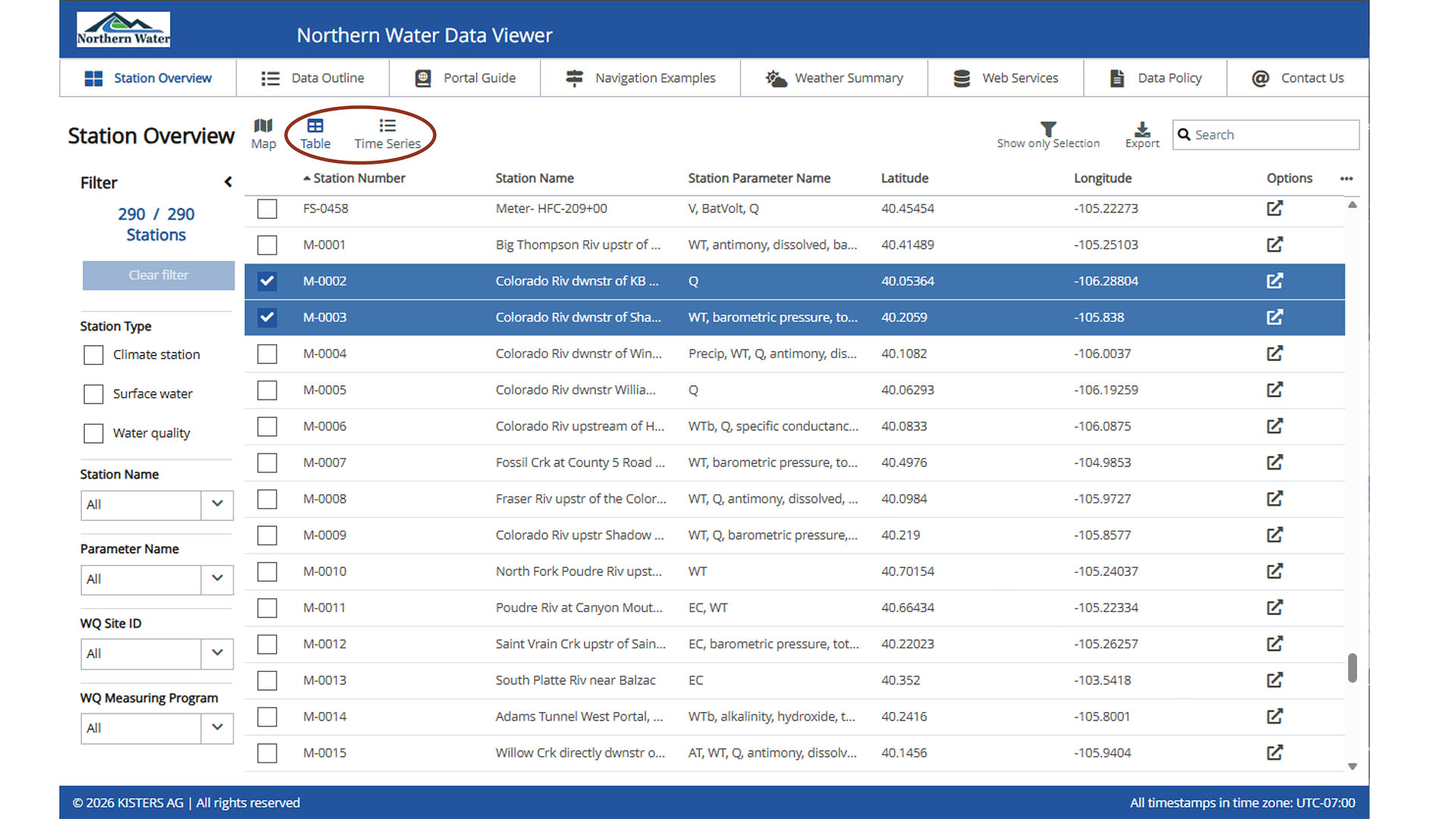This screenshot has height=819, width=1456.
Task: Sort by Station Name column header
Action: pyautogui.click(x=535, y=178)
